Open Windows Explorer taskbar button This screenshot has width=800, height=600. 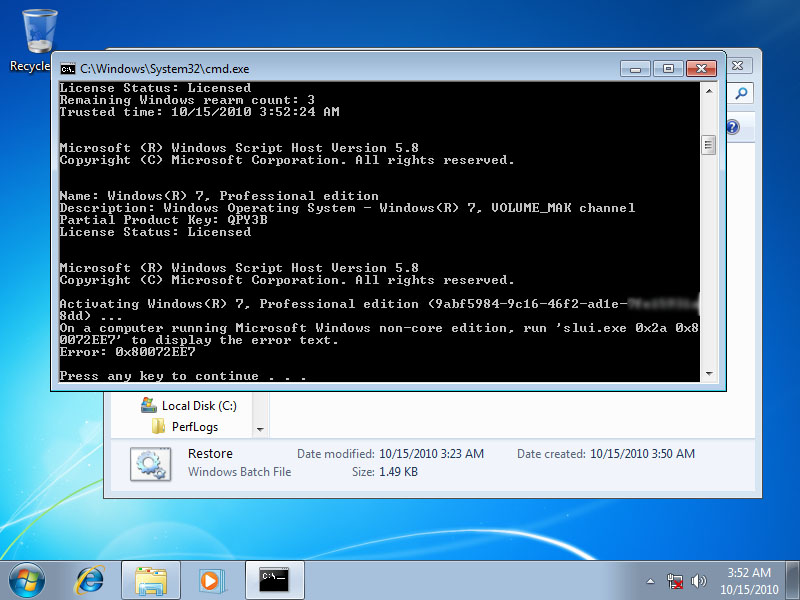pos(151,581)
